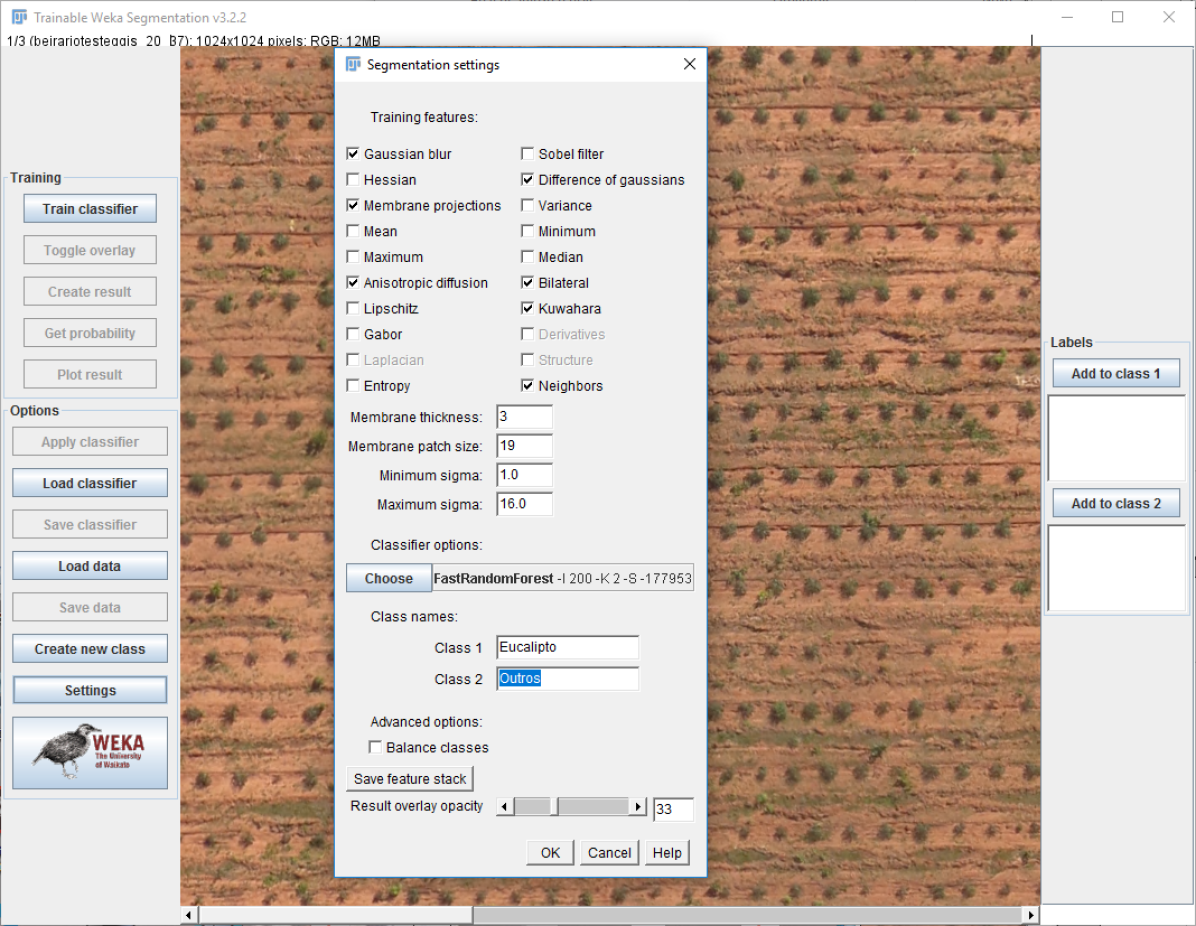Toggle the Sobel filter checkbox
Image resolution: width=1196 pixels, height=926 pixels.
(528, 154)
